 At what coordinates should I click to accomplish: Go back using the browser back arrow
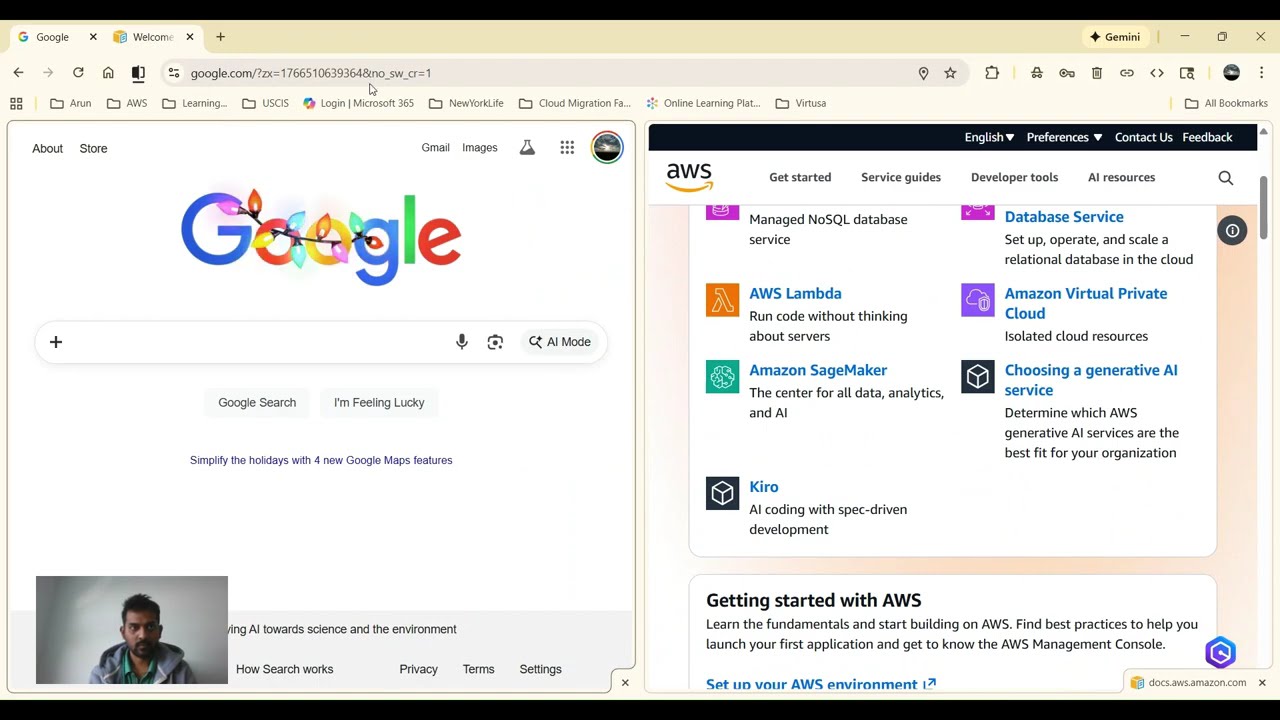coord(18,73)
